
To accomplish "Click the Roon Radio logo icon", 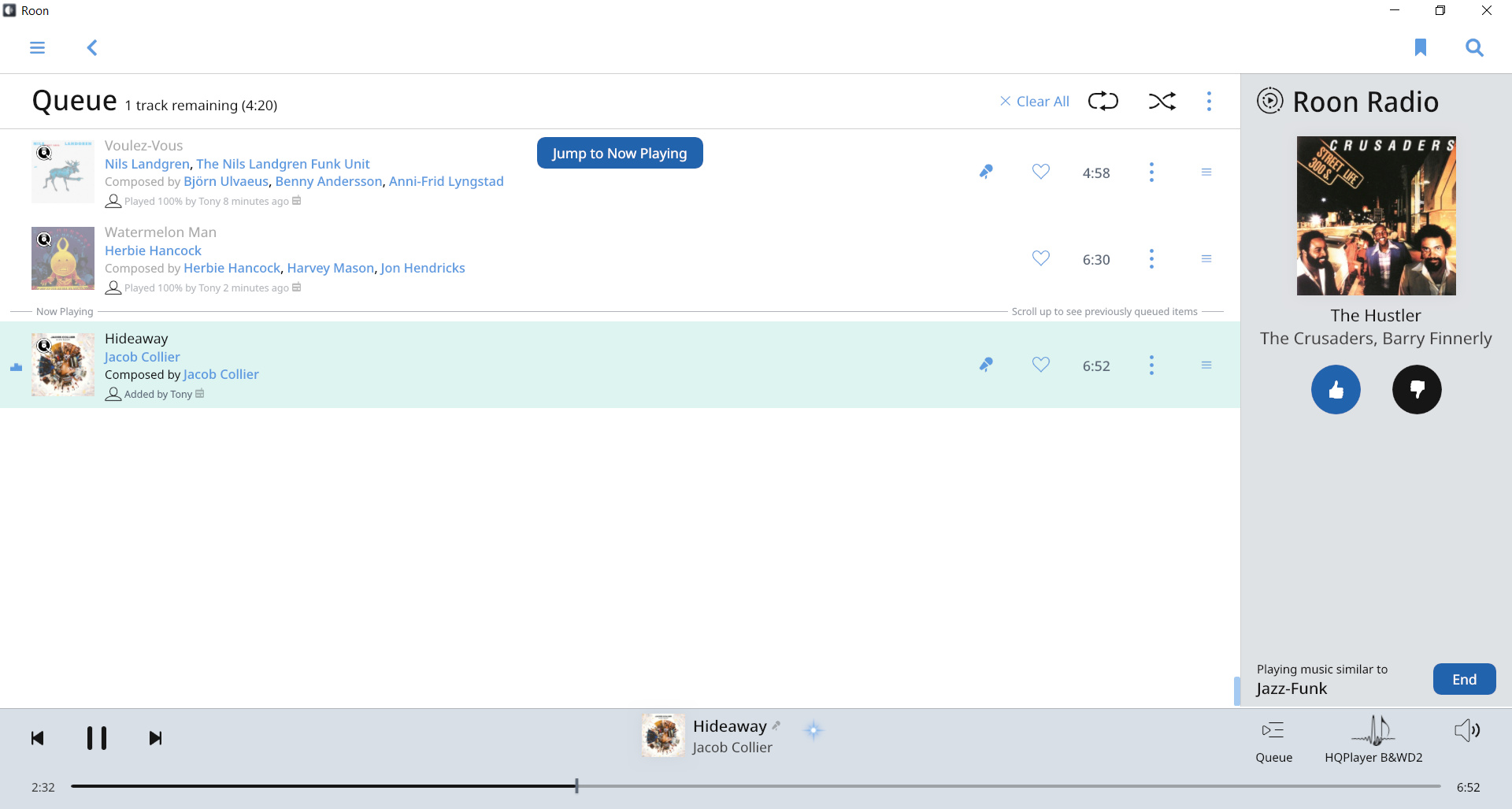I will pyautogui.click(x=1269, y=101).
